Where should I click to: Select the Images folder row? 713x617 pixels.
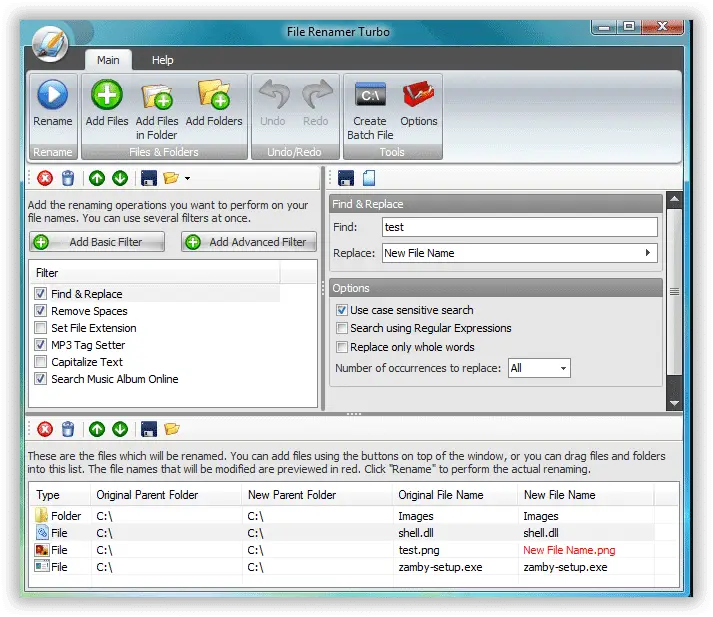(x=344, y=516)
